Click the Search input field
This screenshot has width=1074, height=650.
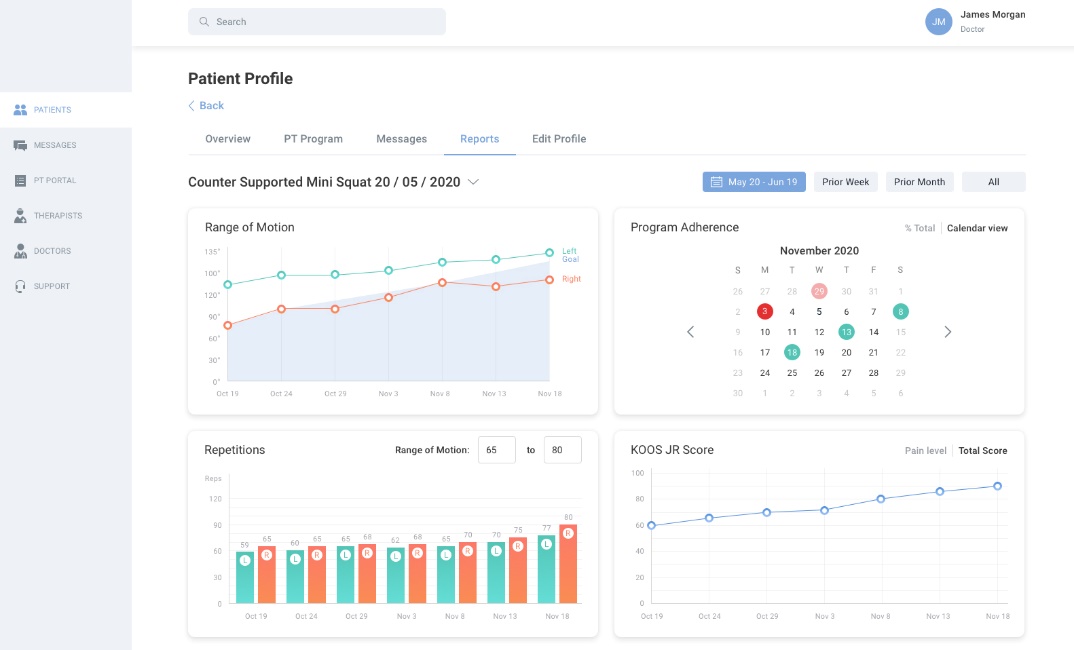pos(317,22)
